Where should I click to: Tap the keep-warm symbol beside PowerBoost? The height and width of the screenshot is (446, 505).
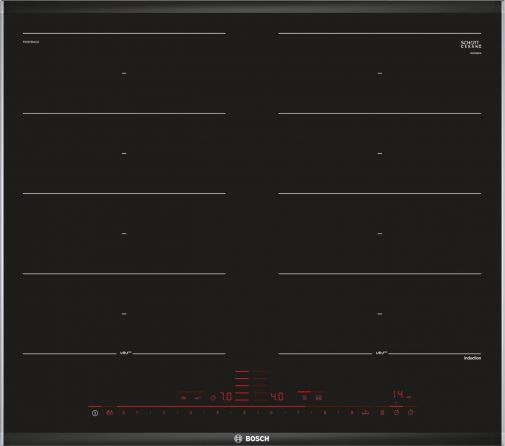382,413
